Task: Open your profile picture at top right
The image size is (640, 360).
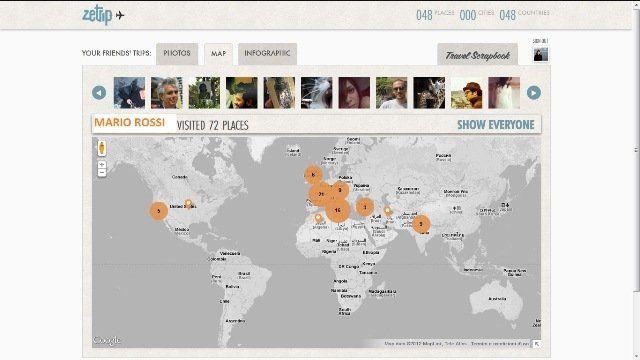Action: pos(541,54)
